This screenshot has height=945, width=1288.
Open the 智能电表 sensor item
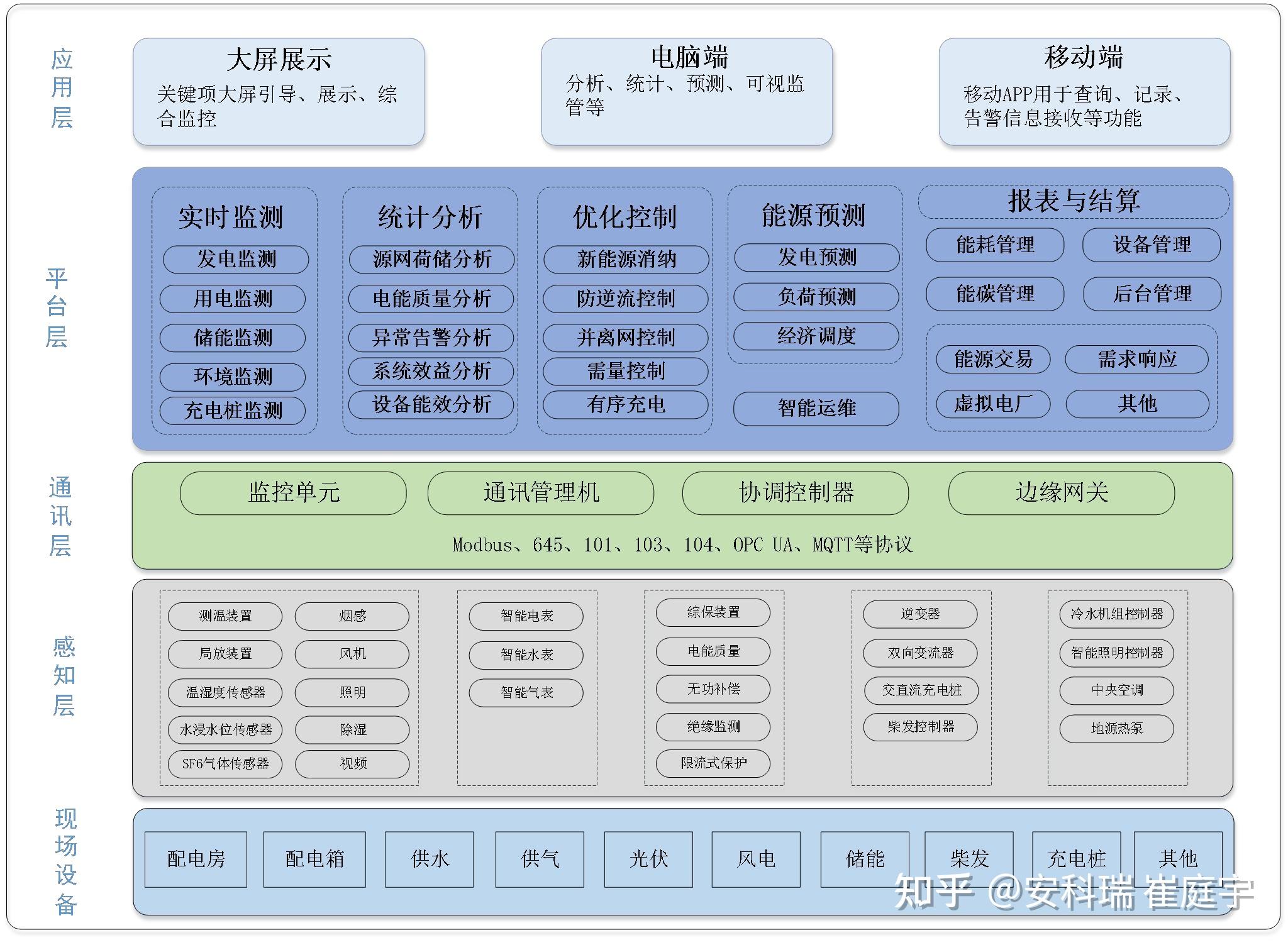527,616
